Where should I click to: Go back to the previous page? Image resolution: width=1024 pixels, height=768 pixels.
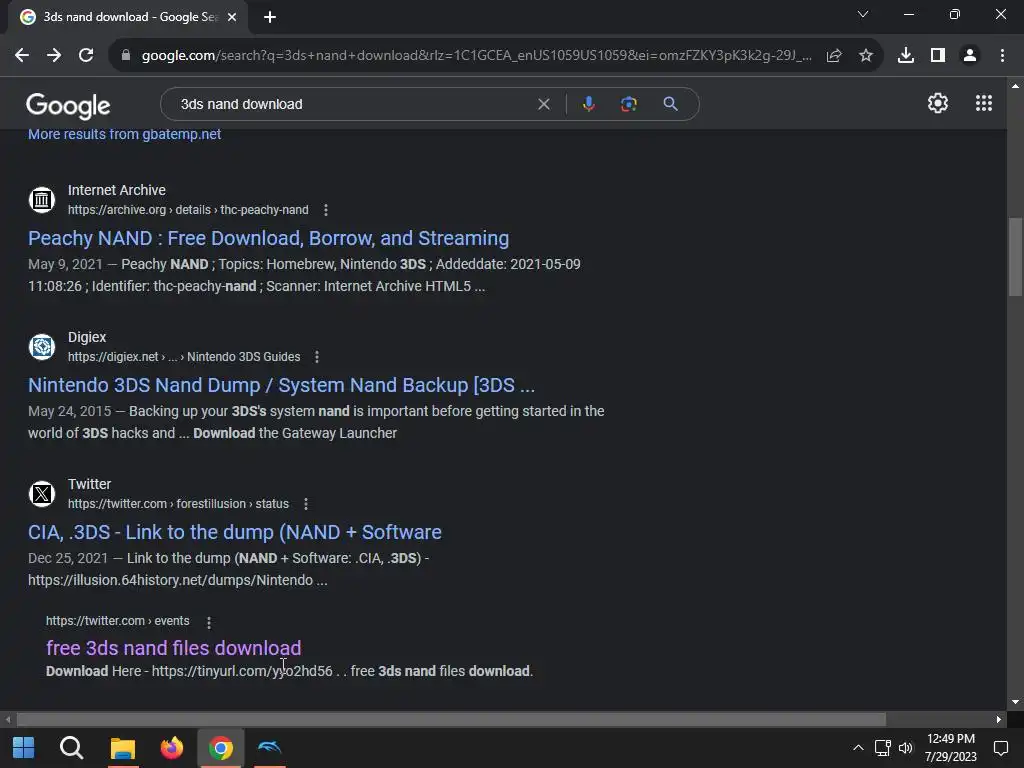point(22,56)
